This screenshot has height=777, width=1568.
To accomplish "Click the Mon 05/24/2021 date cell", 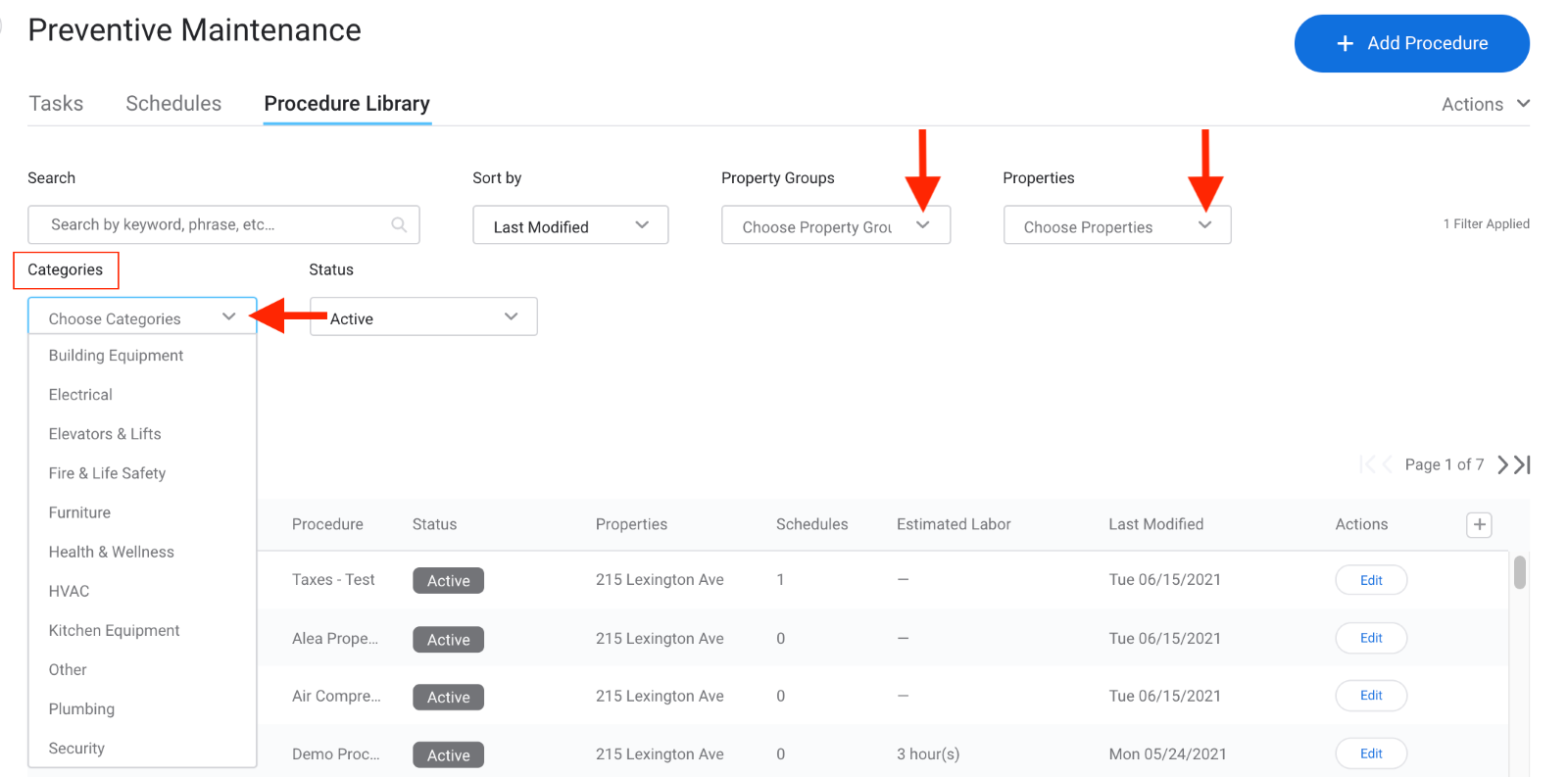I will (1167, 753).
